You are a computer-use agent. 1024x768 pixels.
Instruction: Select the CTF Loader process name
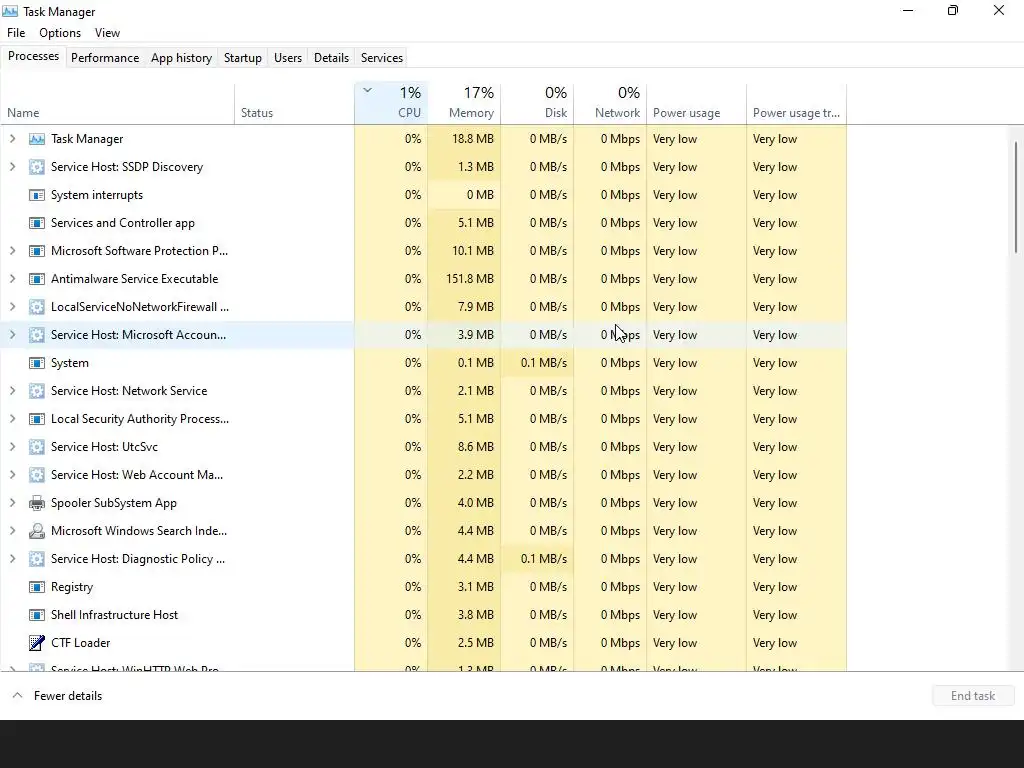(80, 643)
